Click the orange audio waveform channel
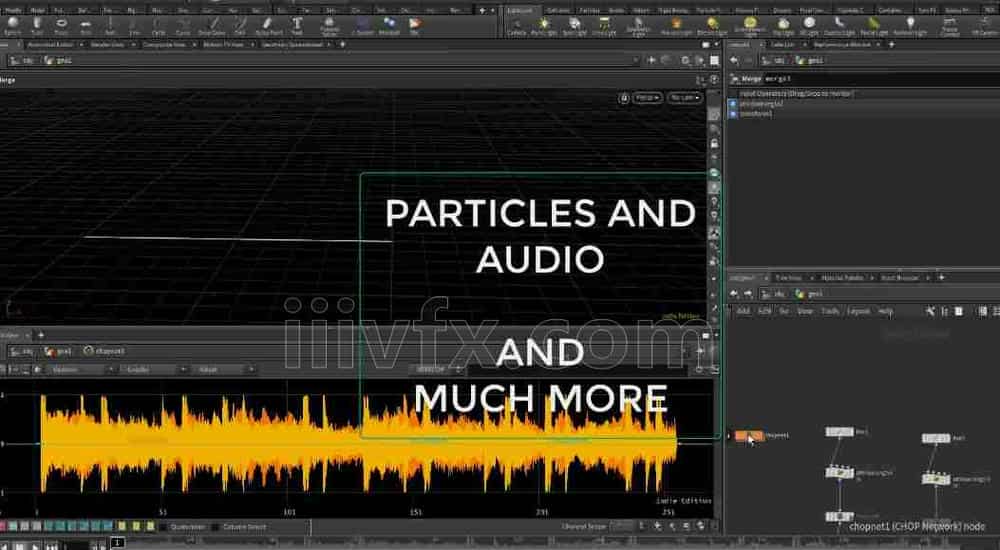Screen dimensions: 1000x550 click(357, 444)
